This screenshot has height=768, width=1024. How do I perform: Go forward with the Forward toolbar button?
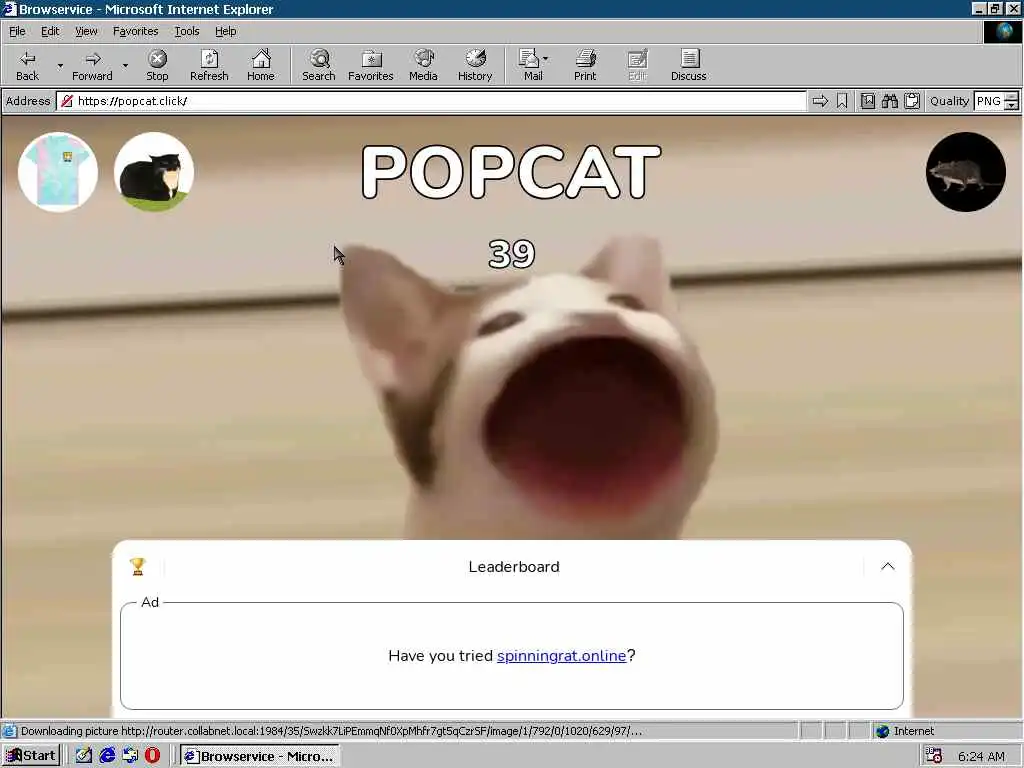[92, 65]
